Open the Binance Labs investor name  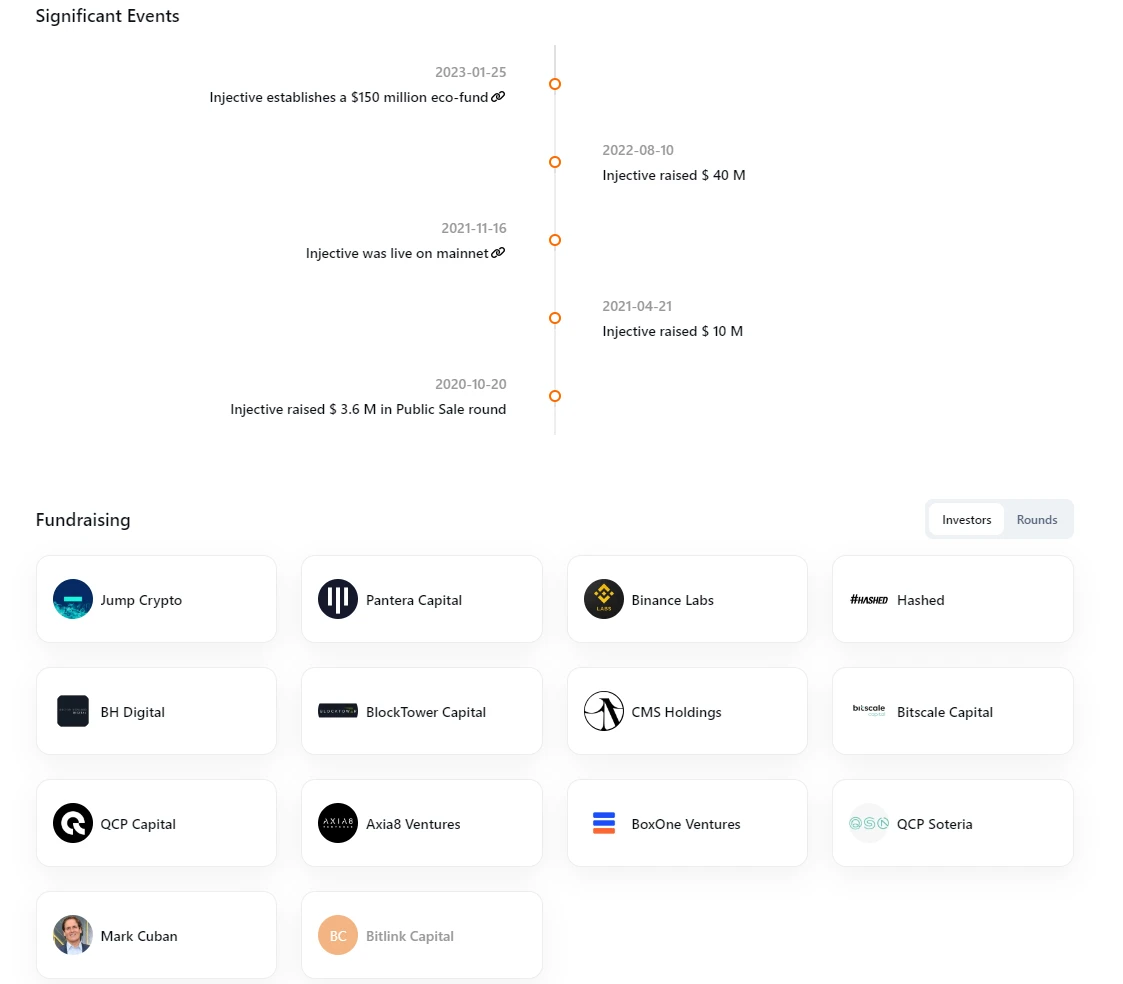click(x=672, y=600)
